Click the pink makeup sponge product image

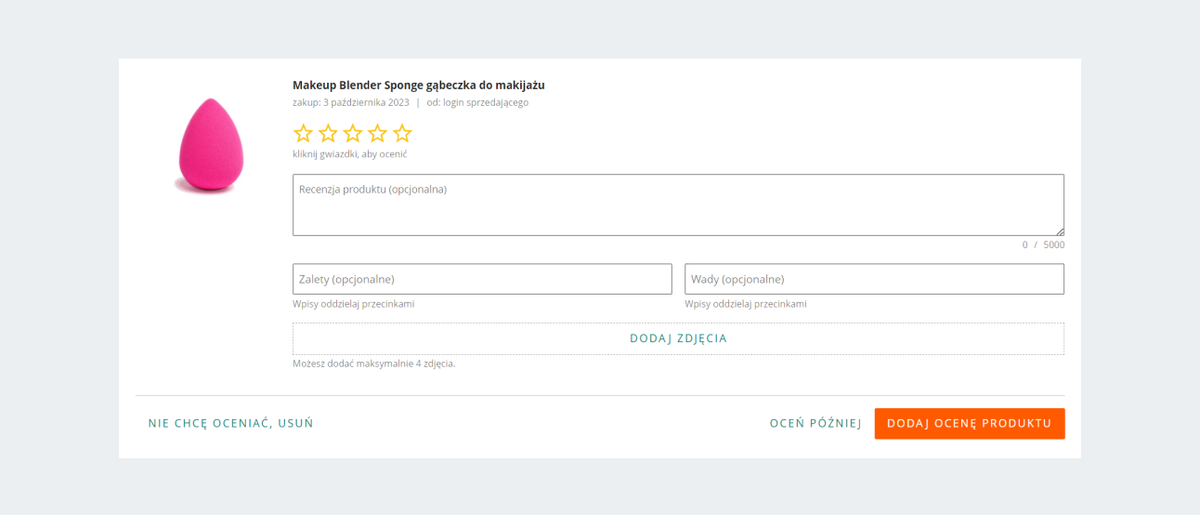pos(206,146)
